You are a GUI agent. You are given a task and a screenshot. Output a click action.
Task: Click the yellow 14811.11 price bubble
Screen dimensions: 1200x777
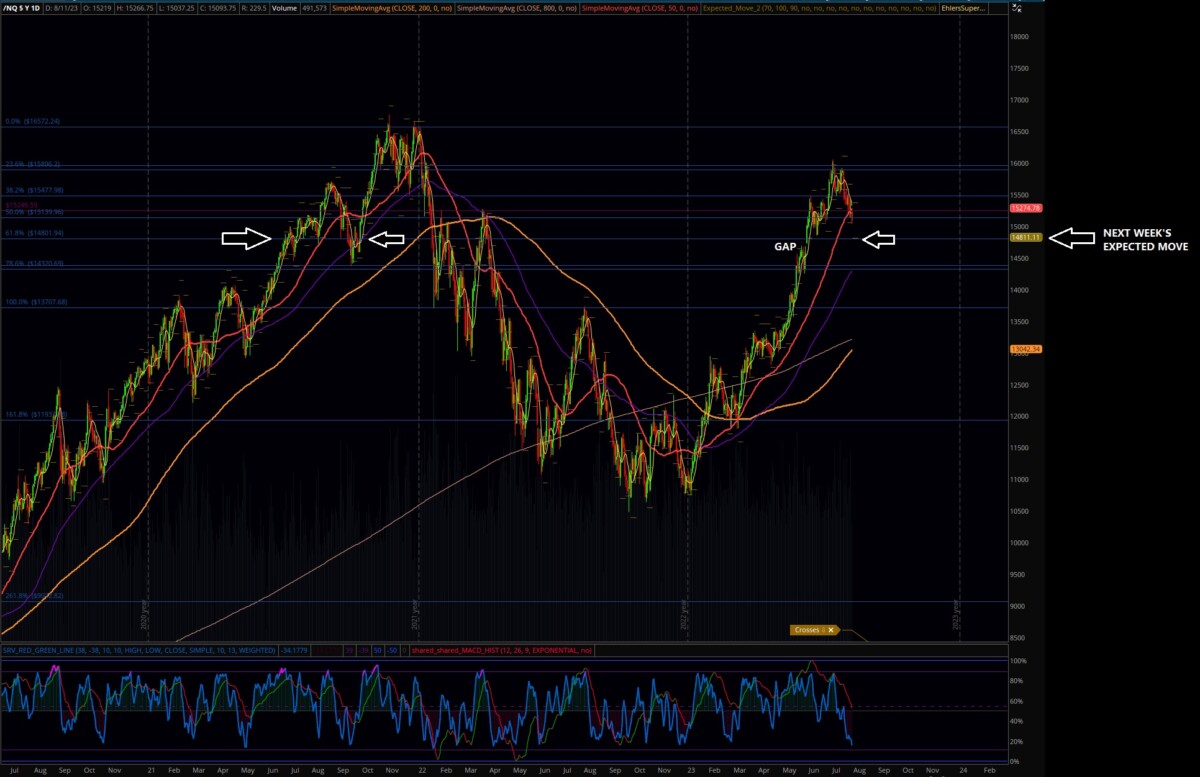click(x=1027, y=237)
